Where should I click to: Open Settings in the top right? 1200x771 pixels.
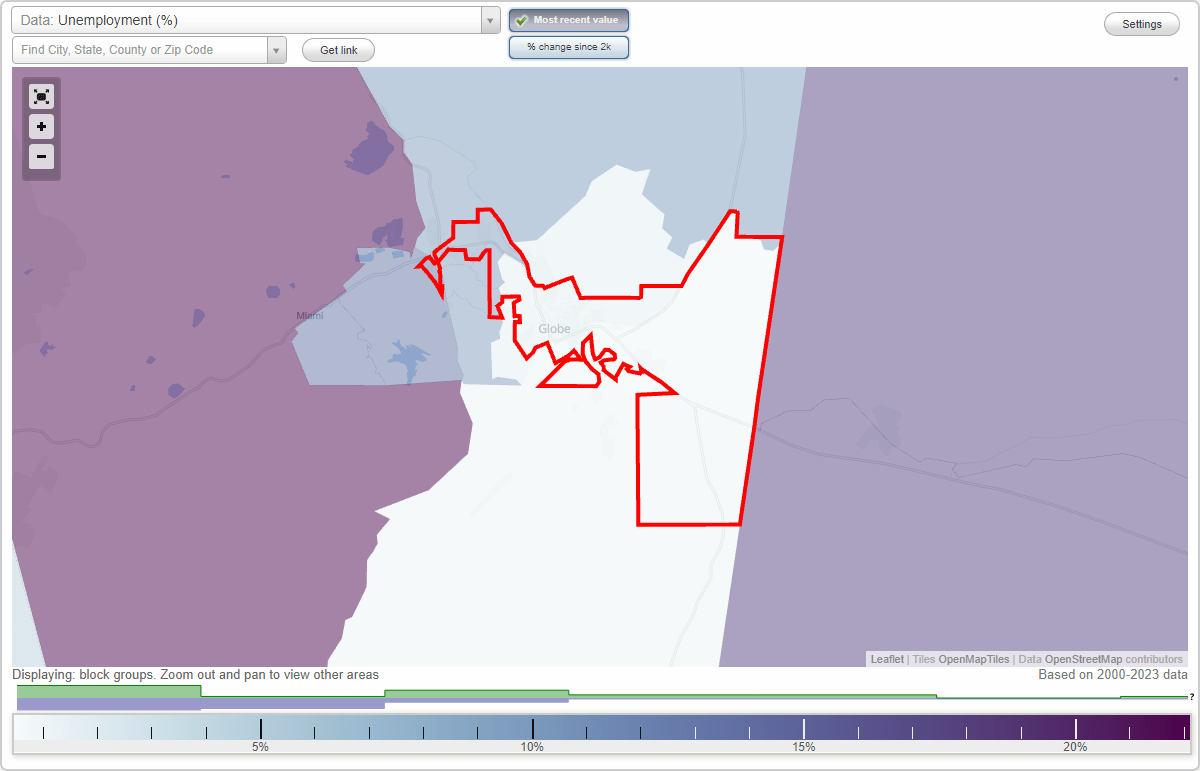click(1141, 23)
